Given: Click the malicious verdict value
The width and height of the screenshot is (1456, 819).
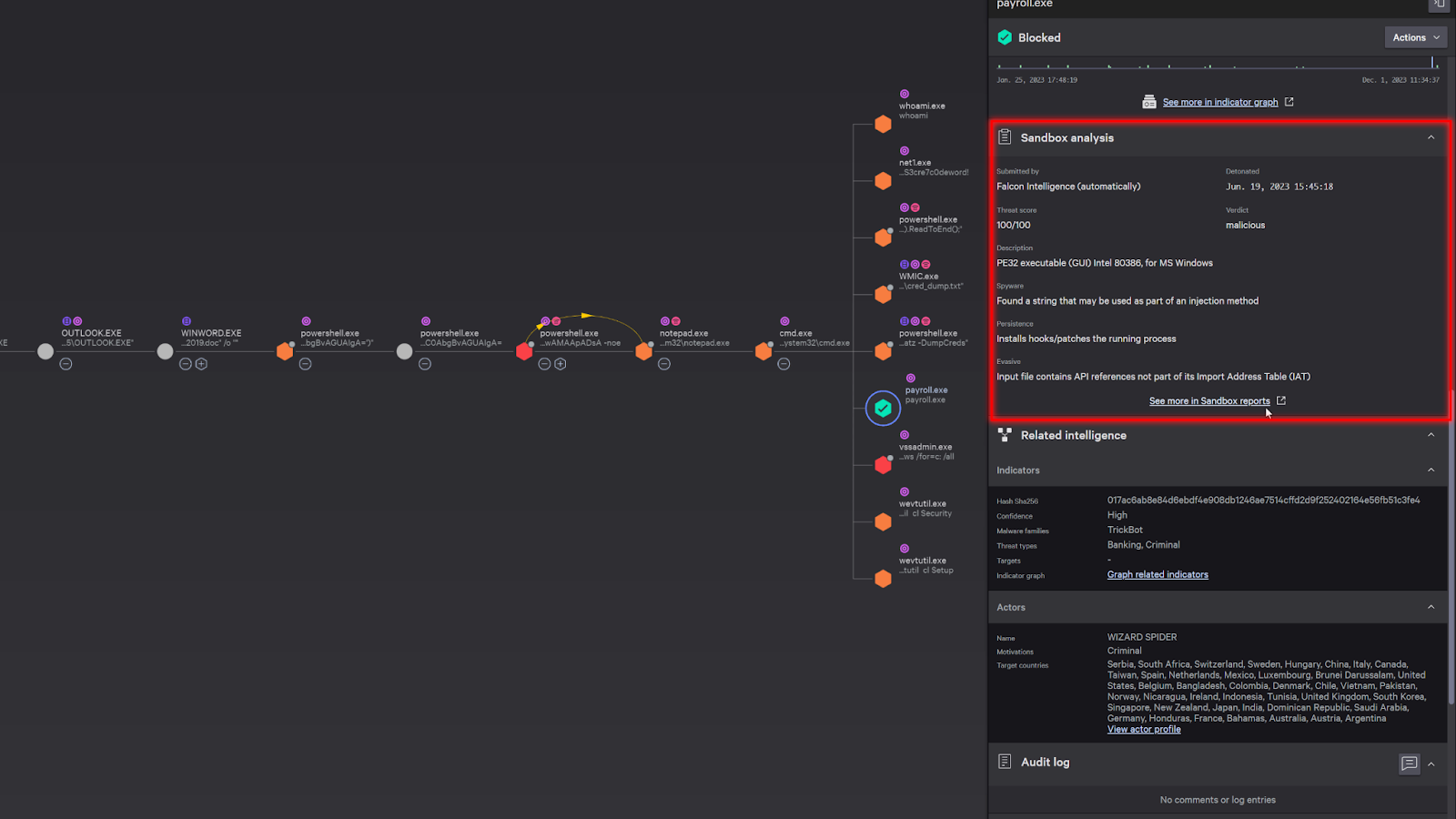Looking at the screenshot, I should pos(1245,225).
